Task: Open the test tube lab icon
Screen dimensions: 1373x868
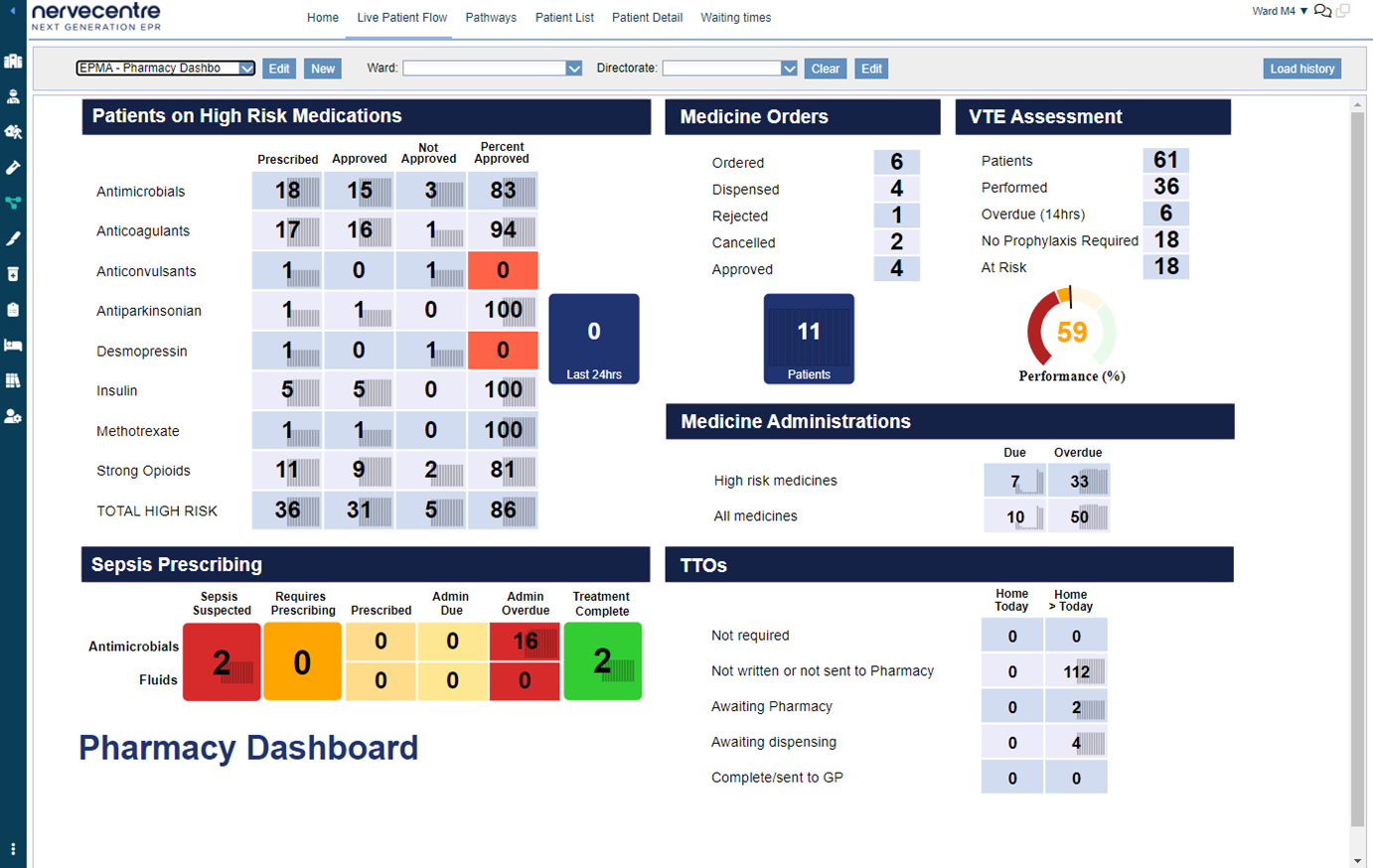Action: [x=13, y=168]
